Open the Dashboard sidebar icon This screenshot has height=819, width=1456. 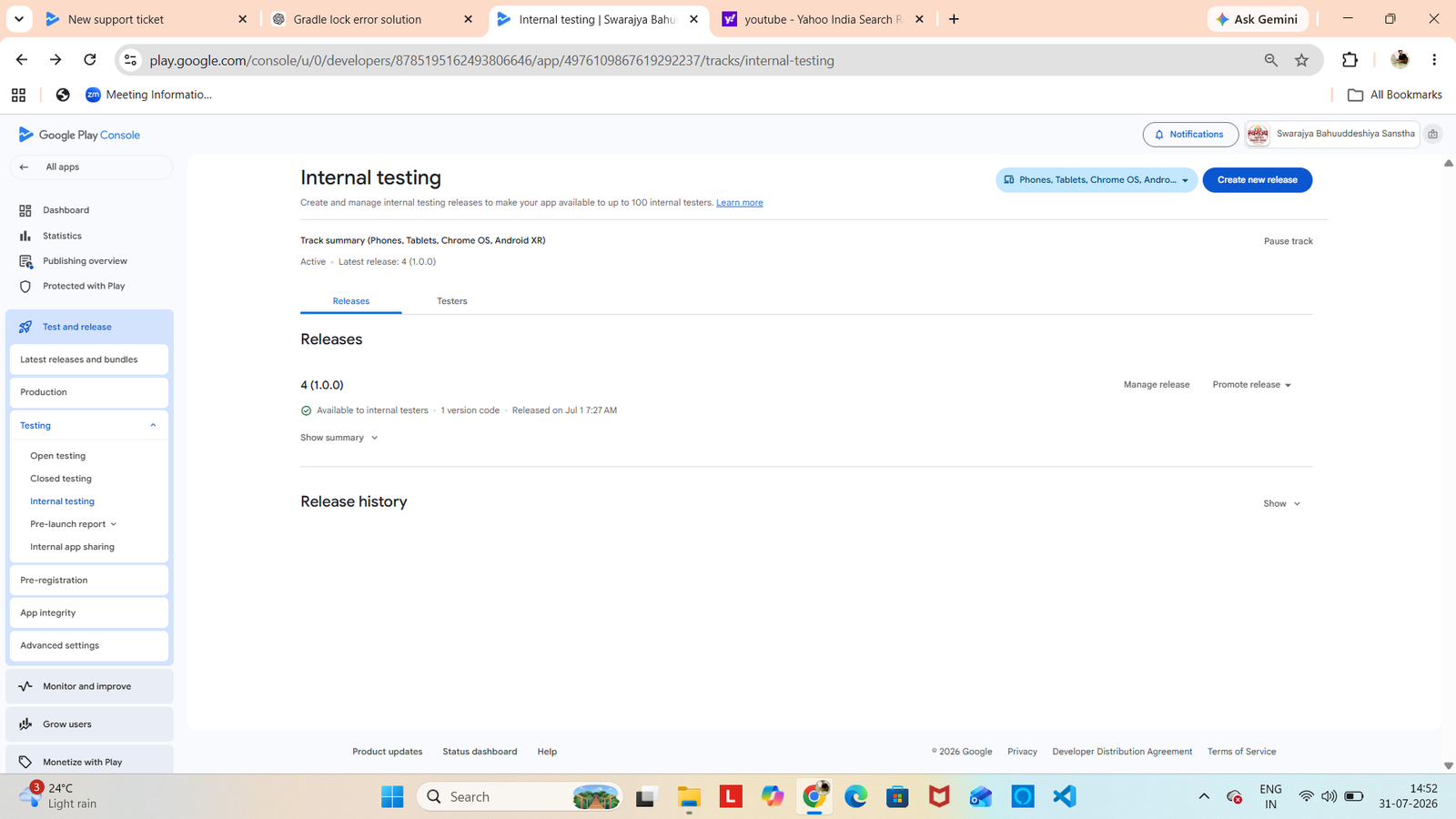click(x=25, y=210)
